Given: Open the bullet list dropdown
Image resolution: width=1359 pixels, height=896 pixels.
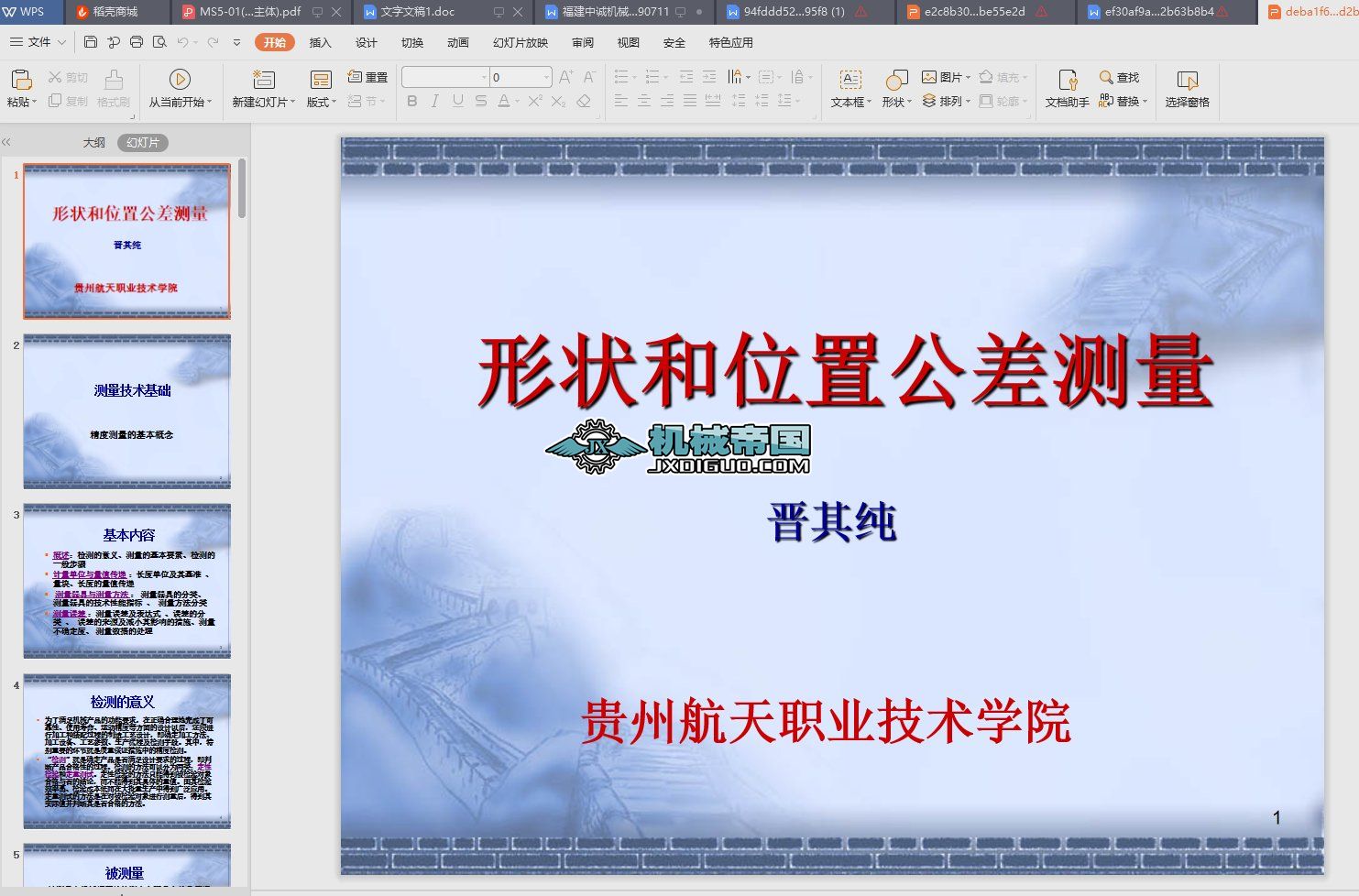Looking at the screenshot, I should [x=634, y=78].
